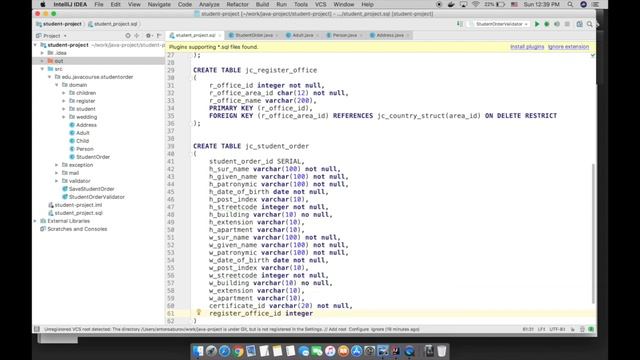Open Trash in the Dock
Screen dimensions: 640x360
pyautogui.click(x=442, y=351)
